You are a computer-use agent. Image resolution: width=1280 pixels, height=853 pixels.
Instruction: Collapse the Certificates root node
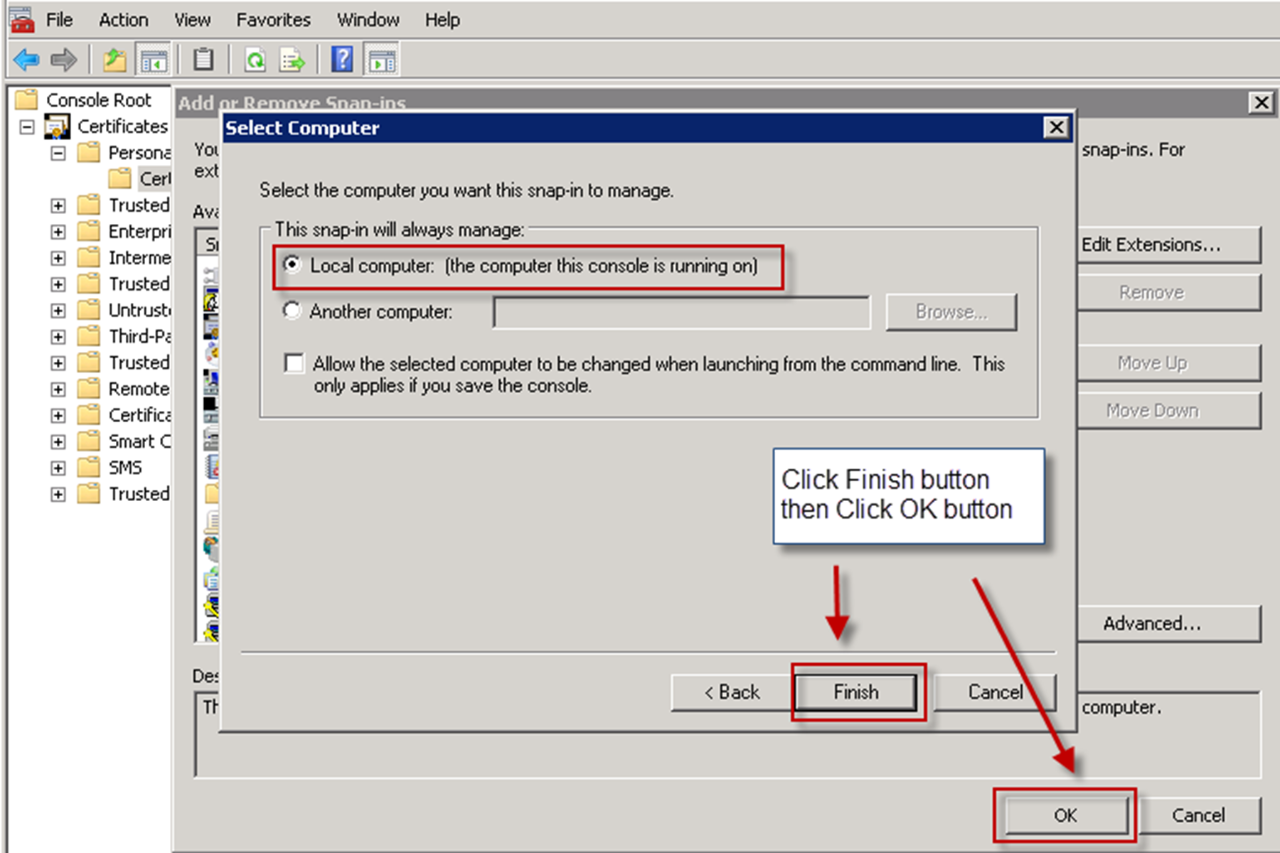(26, 127)
